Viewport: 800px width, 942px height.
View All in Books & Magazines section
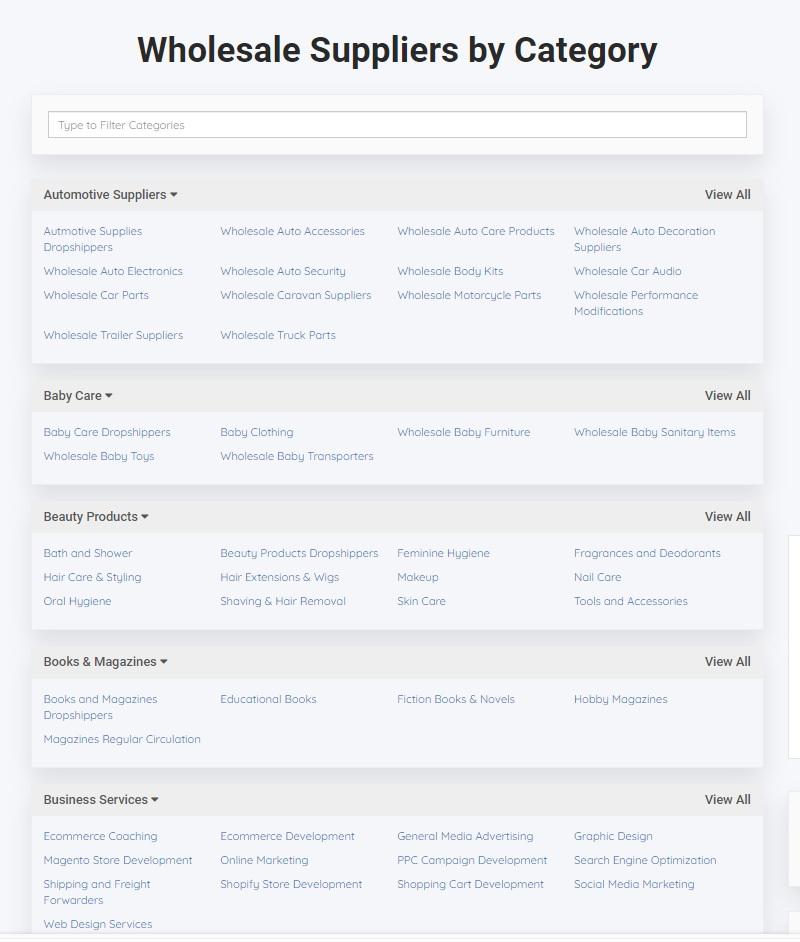(x=727, y=662)
